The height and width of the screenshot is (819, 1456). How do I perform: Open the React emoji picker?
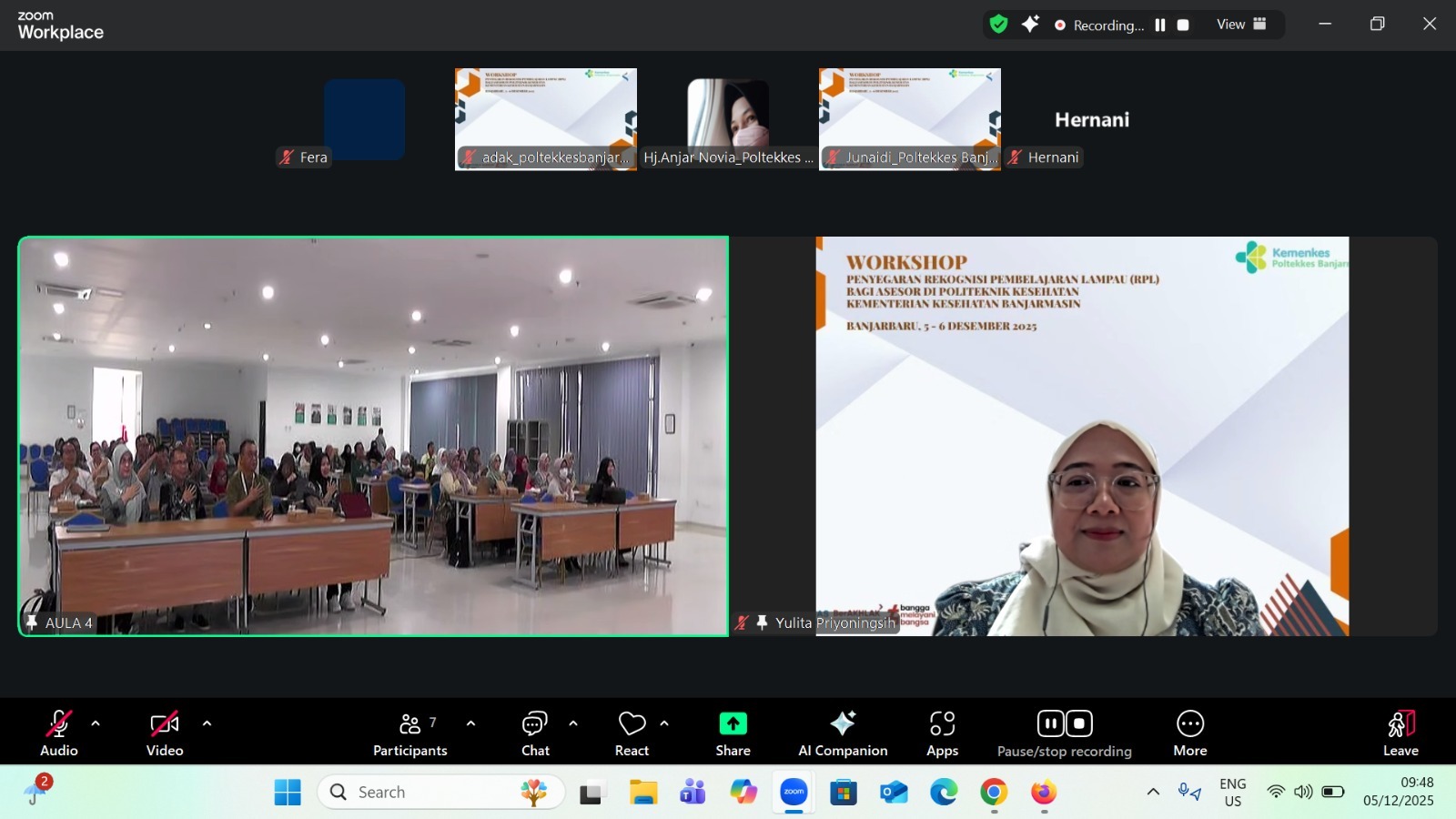[632, 733]
